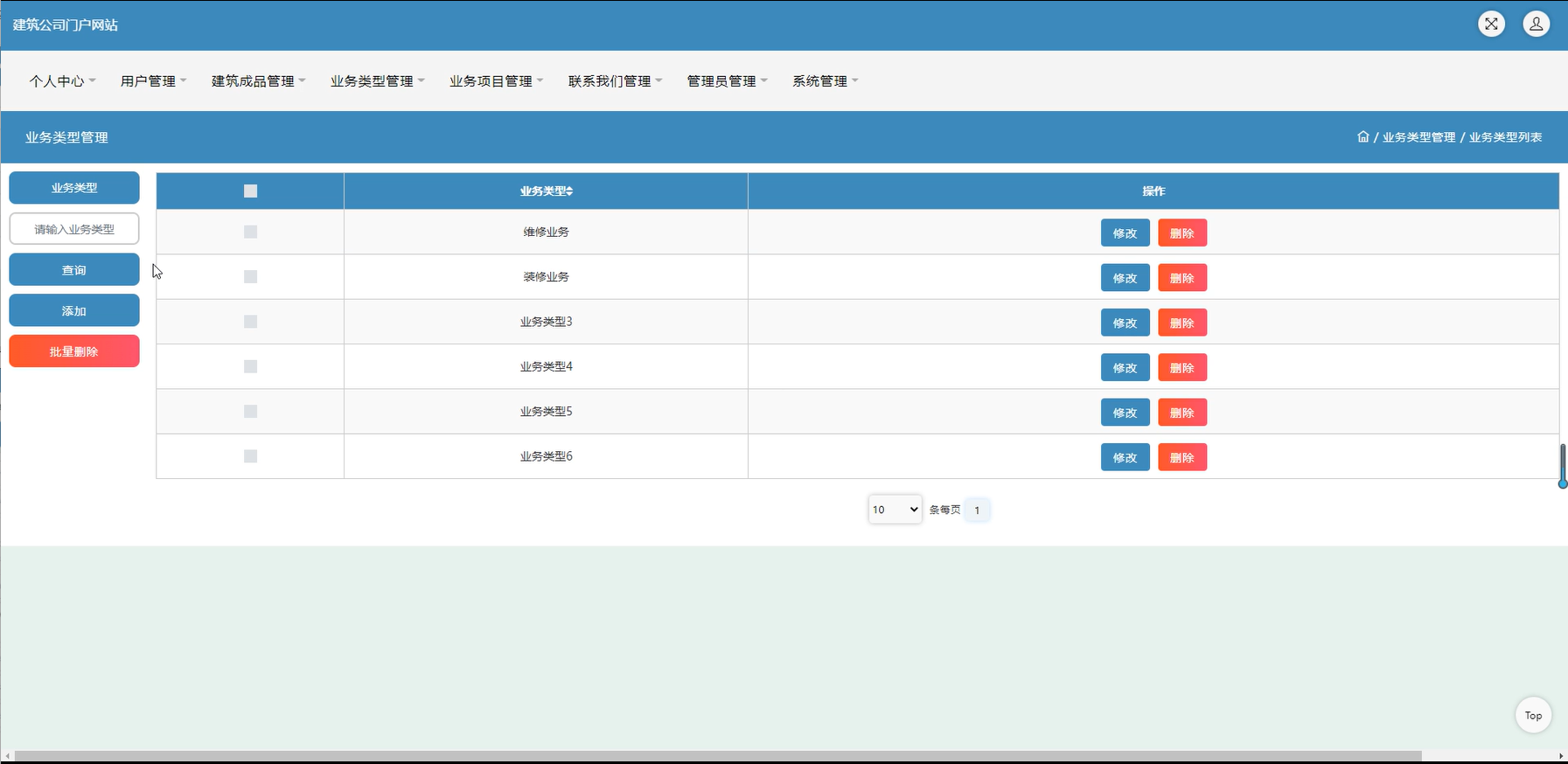Focus the 请输入业务类型 search input

pyautogui.click(x=74, y=229)
